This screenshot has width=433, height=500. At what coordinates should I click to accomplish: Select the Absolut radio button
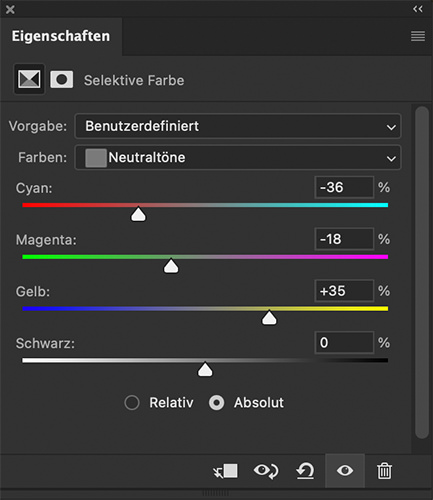click(x=217, y=403)
